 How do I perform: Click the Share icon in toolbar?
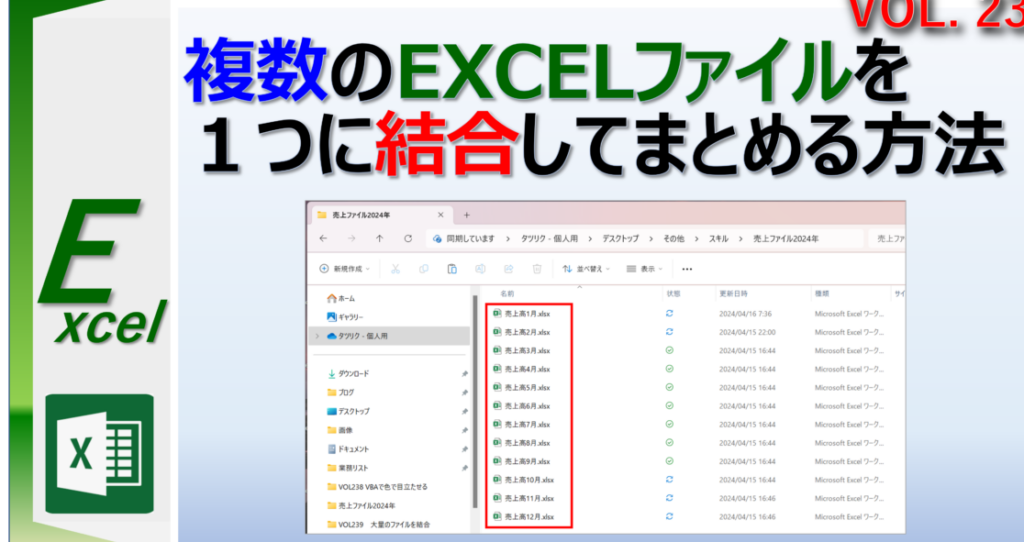[x=509, y=269]
